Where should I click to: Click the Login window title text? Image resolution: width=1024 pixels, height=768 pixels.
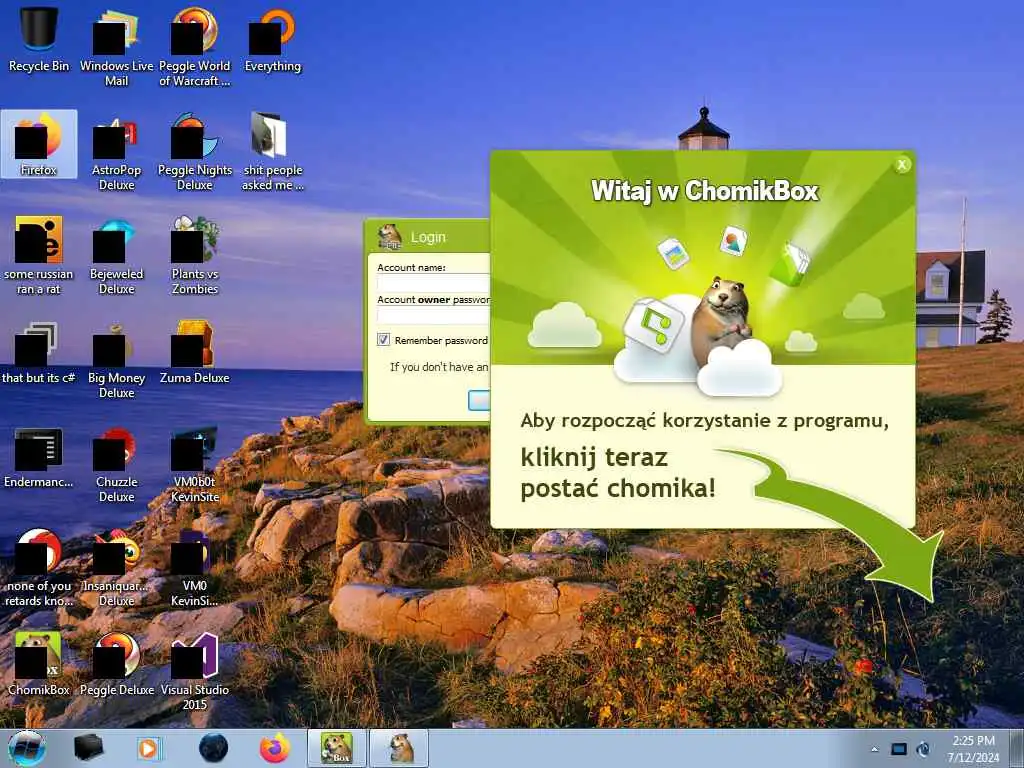tap(428, 238)
